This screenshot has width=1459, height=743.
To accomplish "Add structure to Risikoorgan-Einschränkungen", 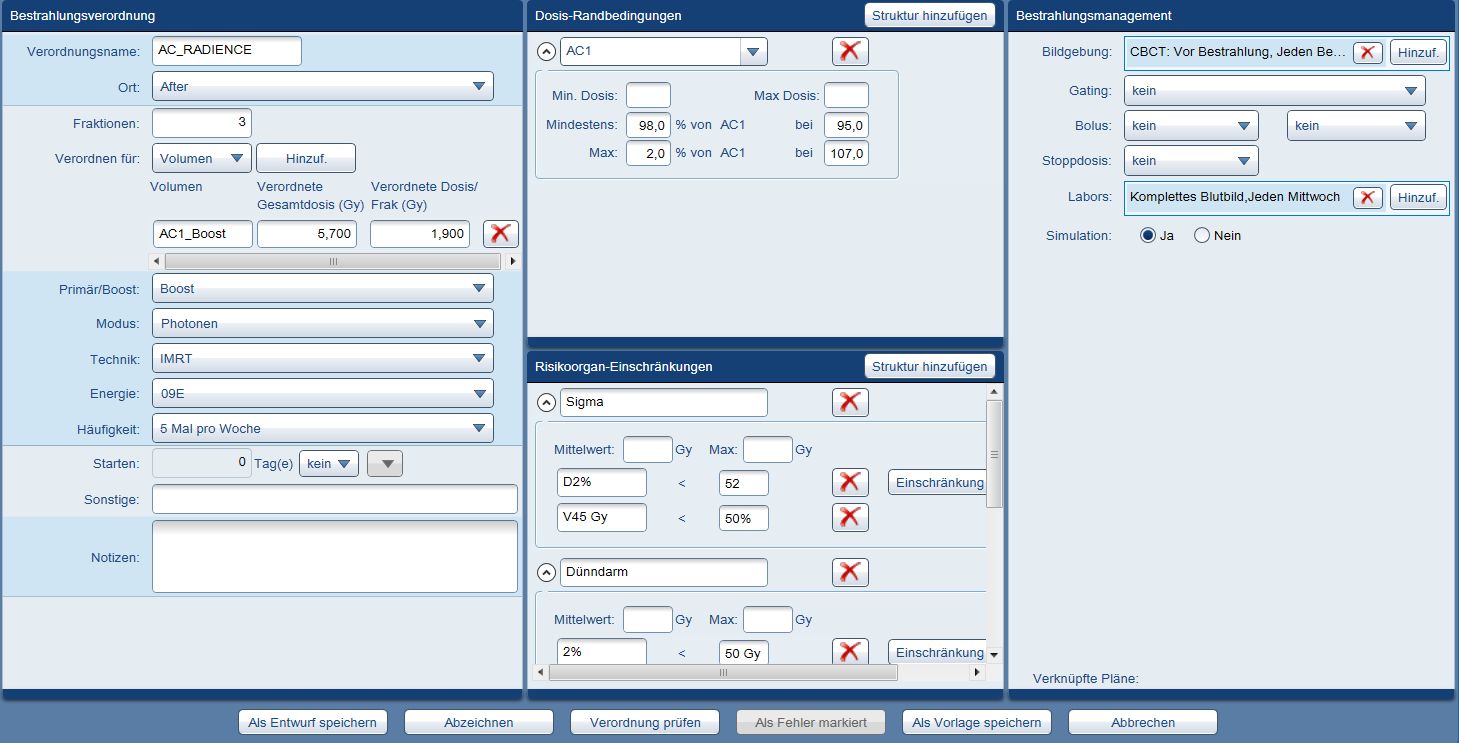I will point(929,366).
